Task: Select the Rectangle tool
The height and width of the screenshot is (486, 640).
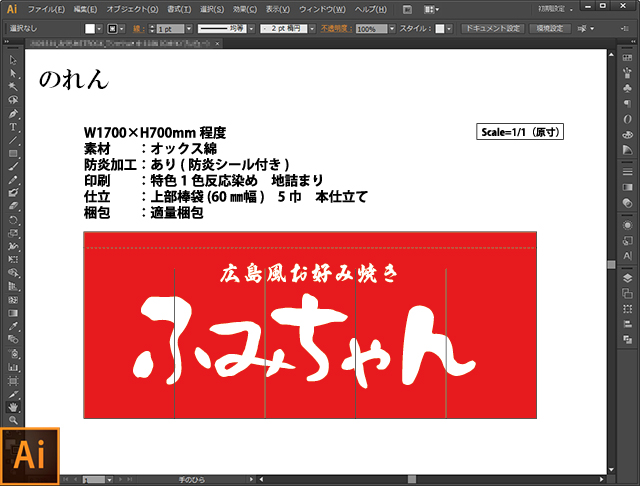Action: pyautogui.click(x=13, y=153)
